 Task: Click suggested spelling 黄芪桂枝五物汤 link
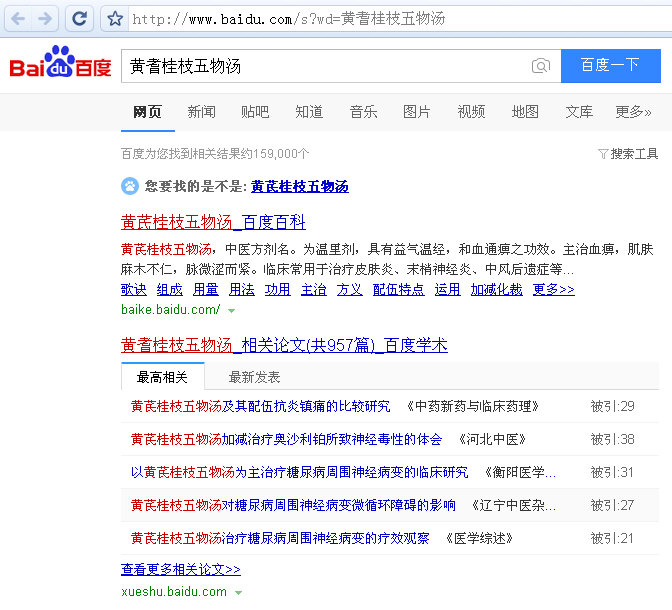tap(299, 186)
